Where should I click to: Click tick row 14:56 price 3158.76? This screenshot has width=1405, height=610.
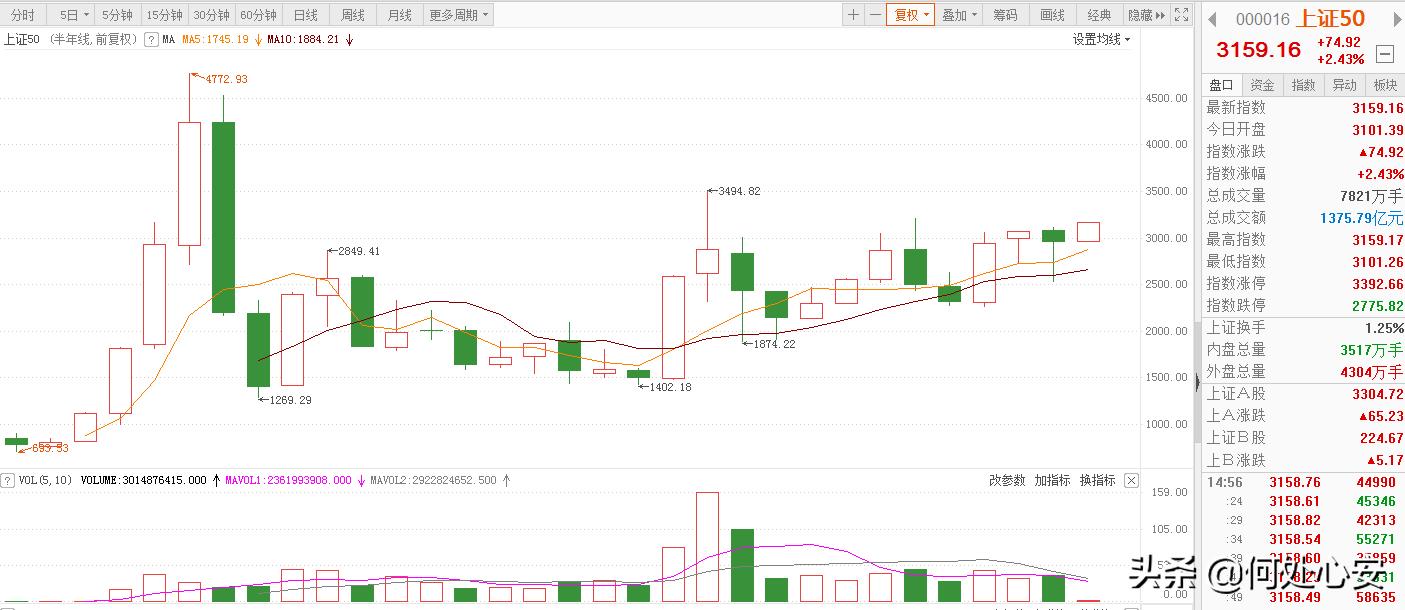1295,483
